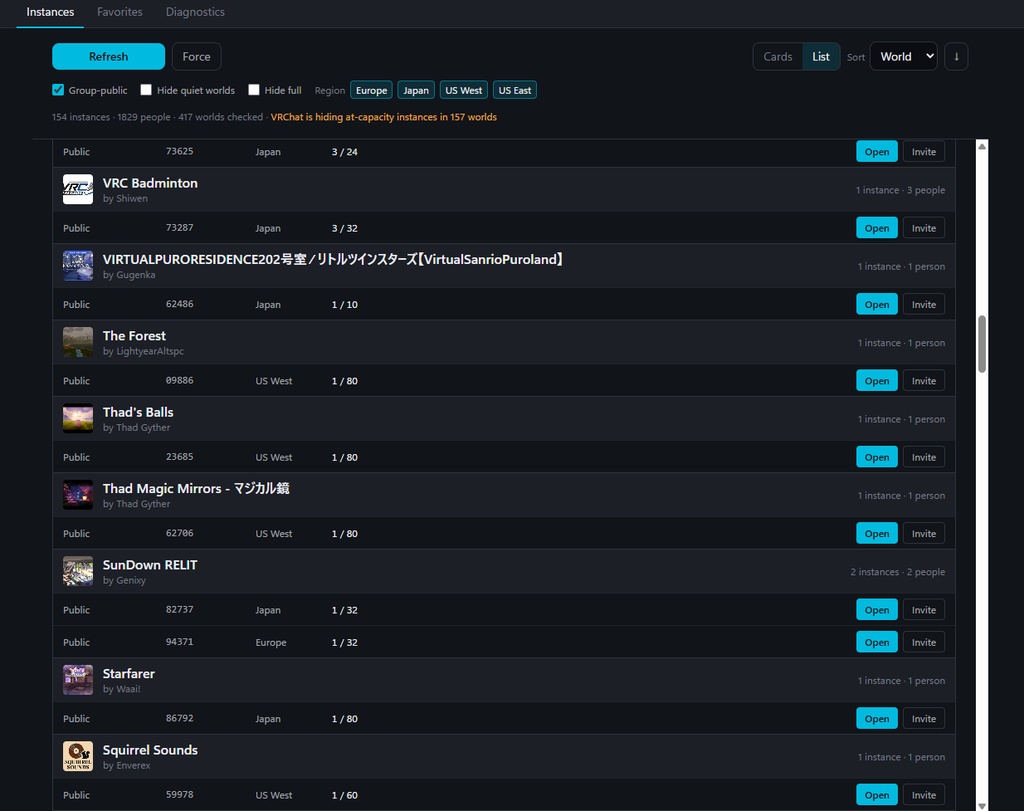This screenshot has width=1024, height=811.
Task: Select the List view option
Action: (821, 57)
